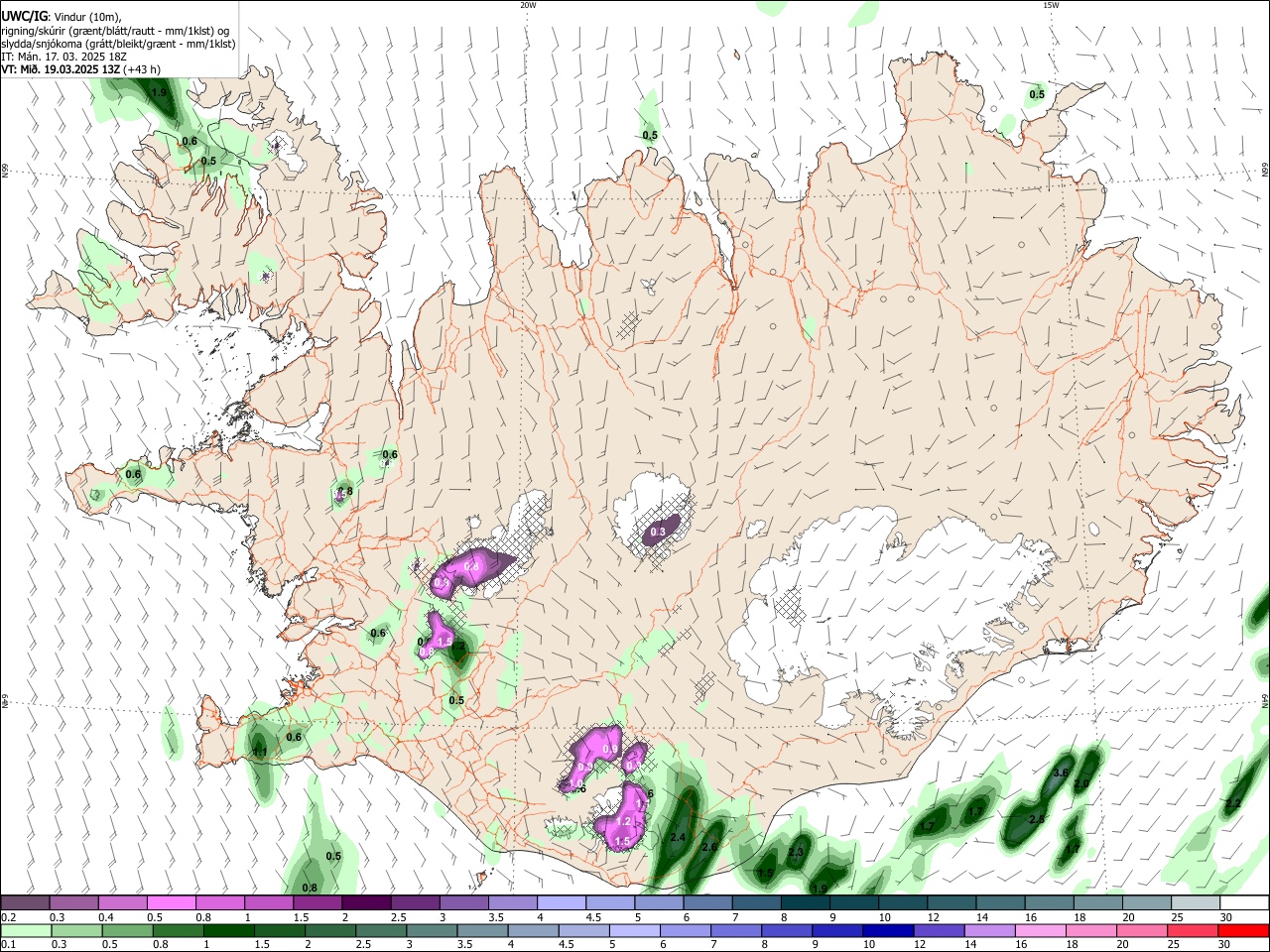Click the 'VT: Mið. 19.03.2025 13Z (+43 h)' line
1270x952 pixels.
click(x=81, y=69)
